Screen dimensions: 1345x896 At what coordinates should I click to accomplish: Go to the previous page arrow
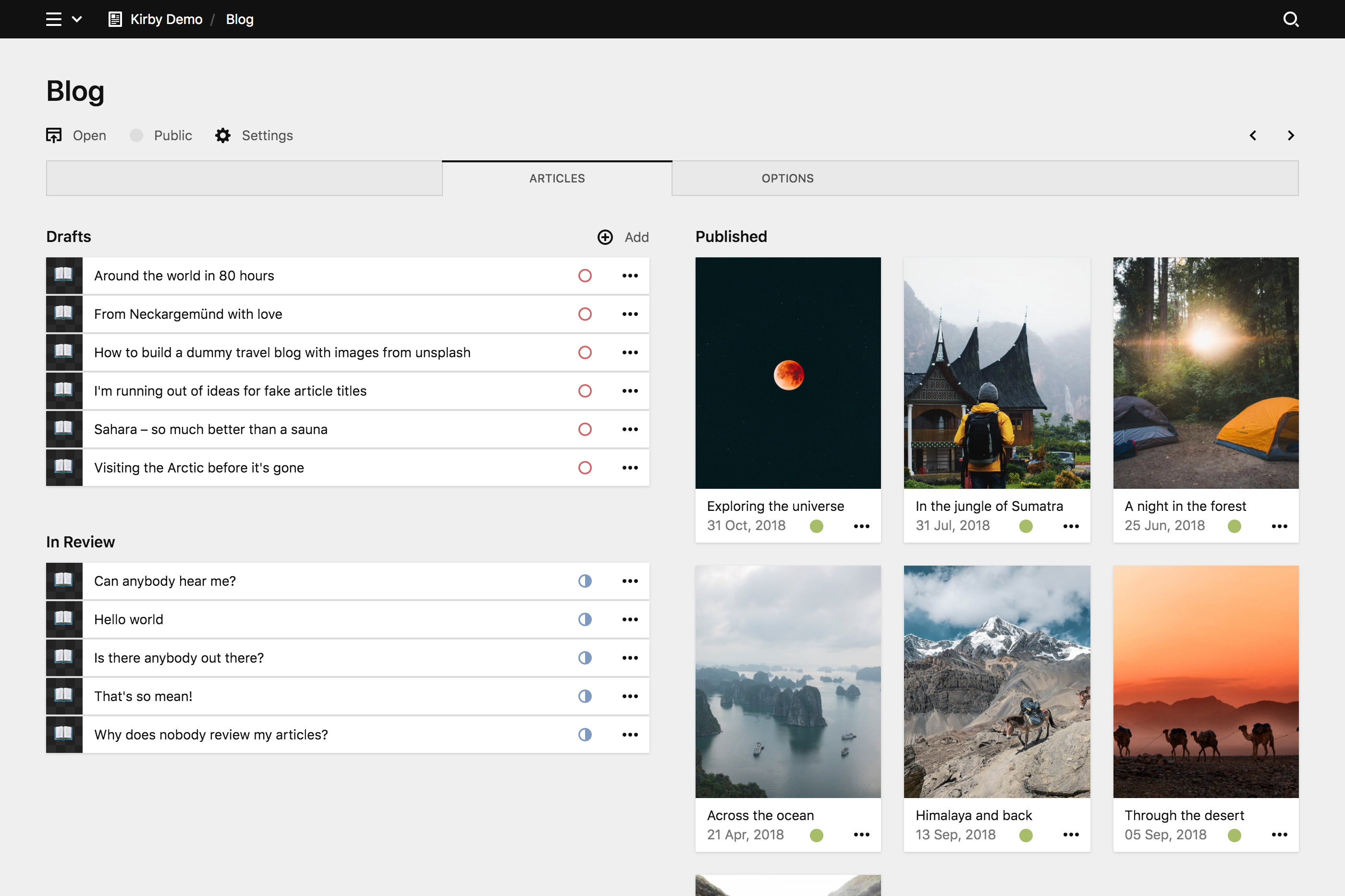click(1252, 135)
